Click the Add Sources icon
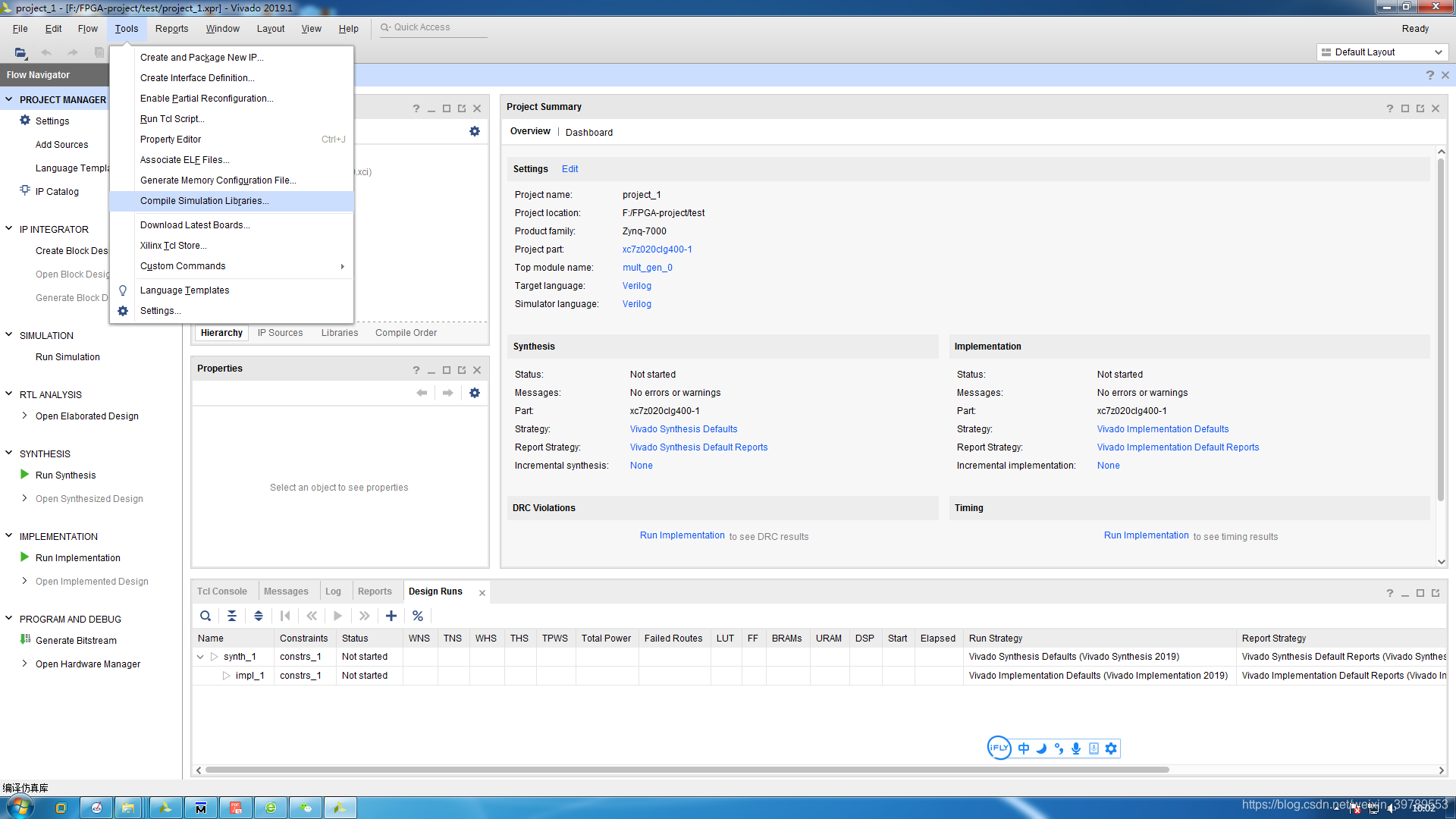This screenshot has width=1456, height=819. coord(61,144)
